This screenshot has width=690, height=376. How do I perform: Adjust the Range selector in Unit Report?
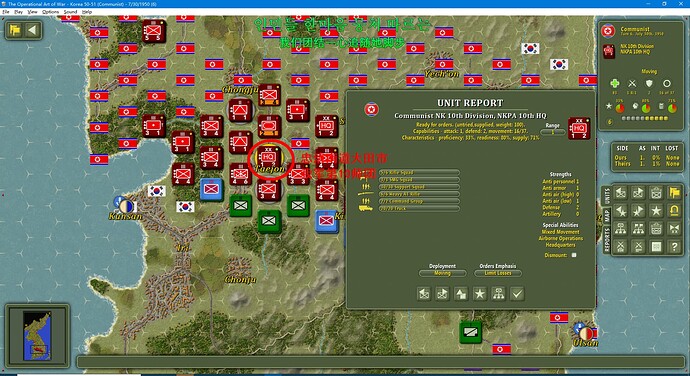coord(553,132)
